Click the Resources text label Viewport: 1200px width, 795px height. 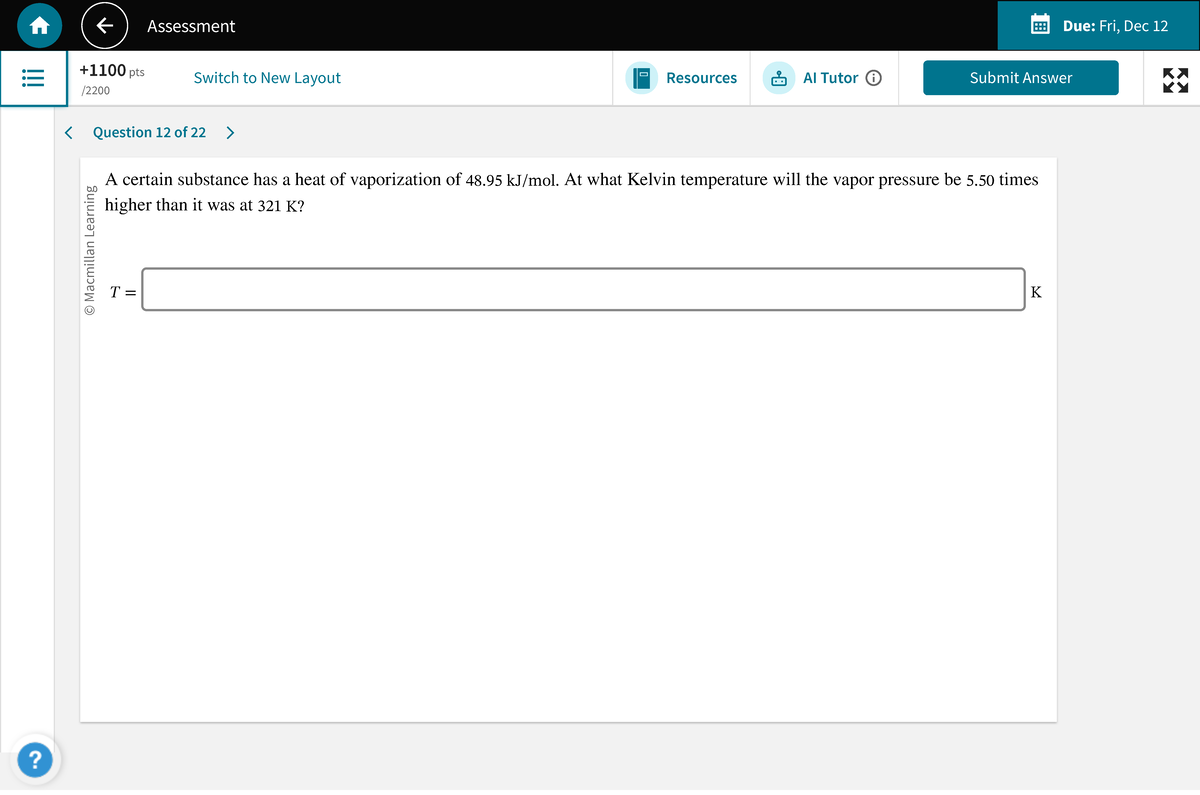click(x=701, y=77)
